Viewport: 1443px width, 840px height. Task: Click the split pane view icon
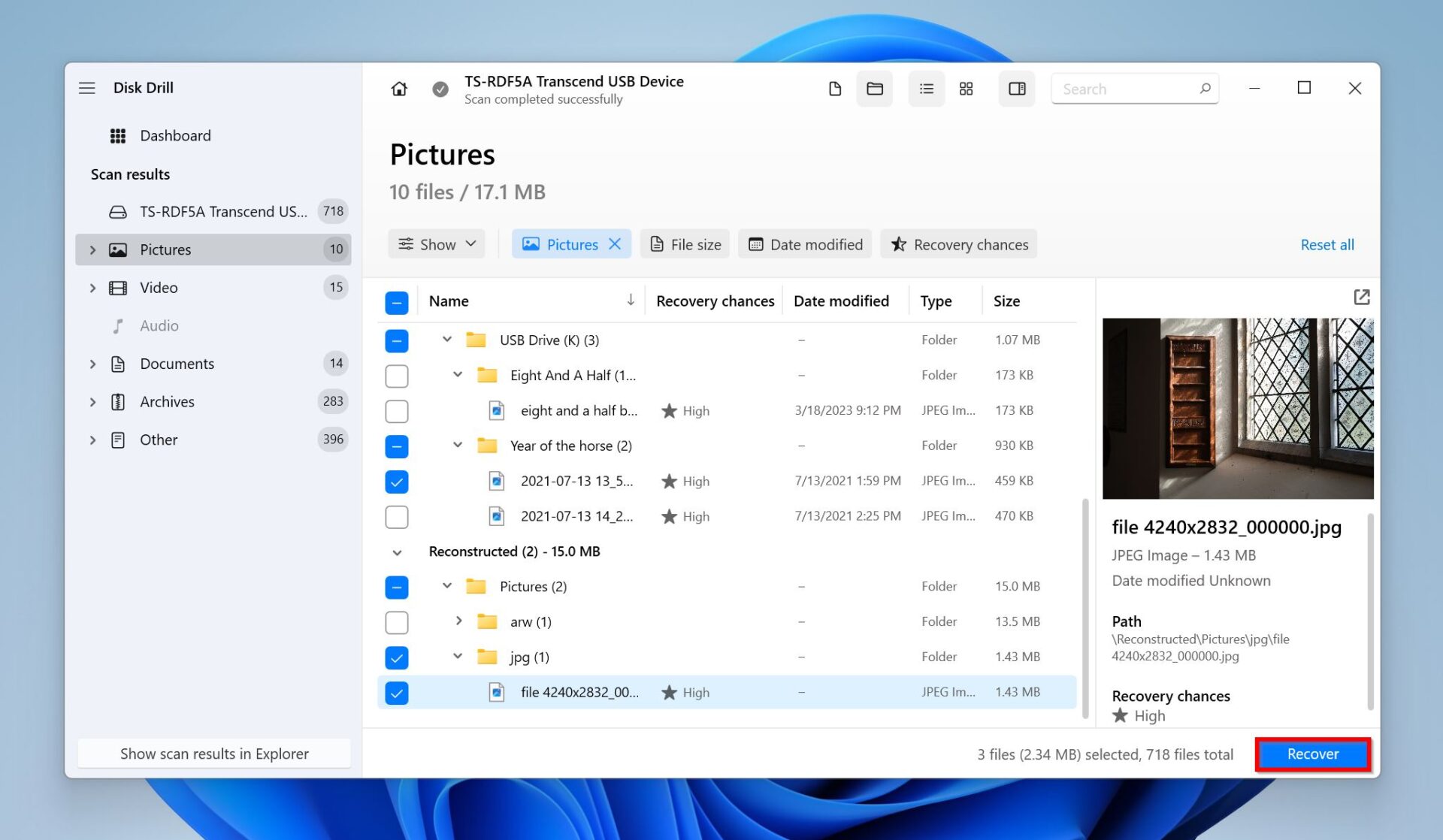click(1017, 88)
